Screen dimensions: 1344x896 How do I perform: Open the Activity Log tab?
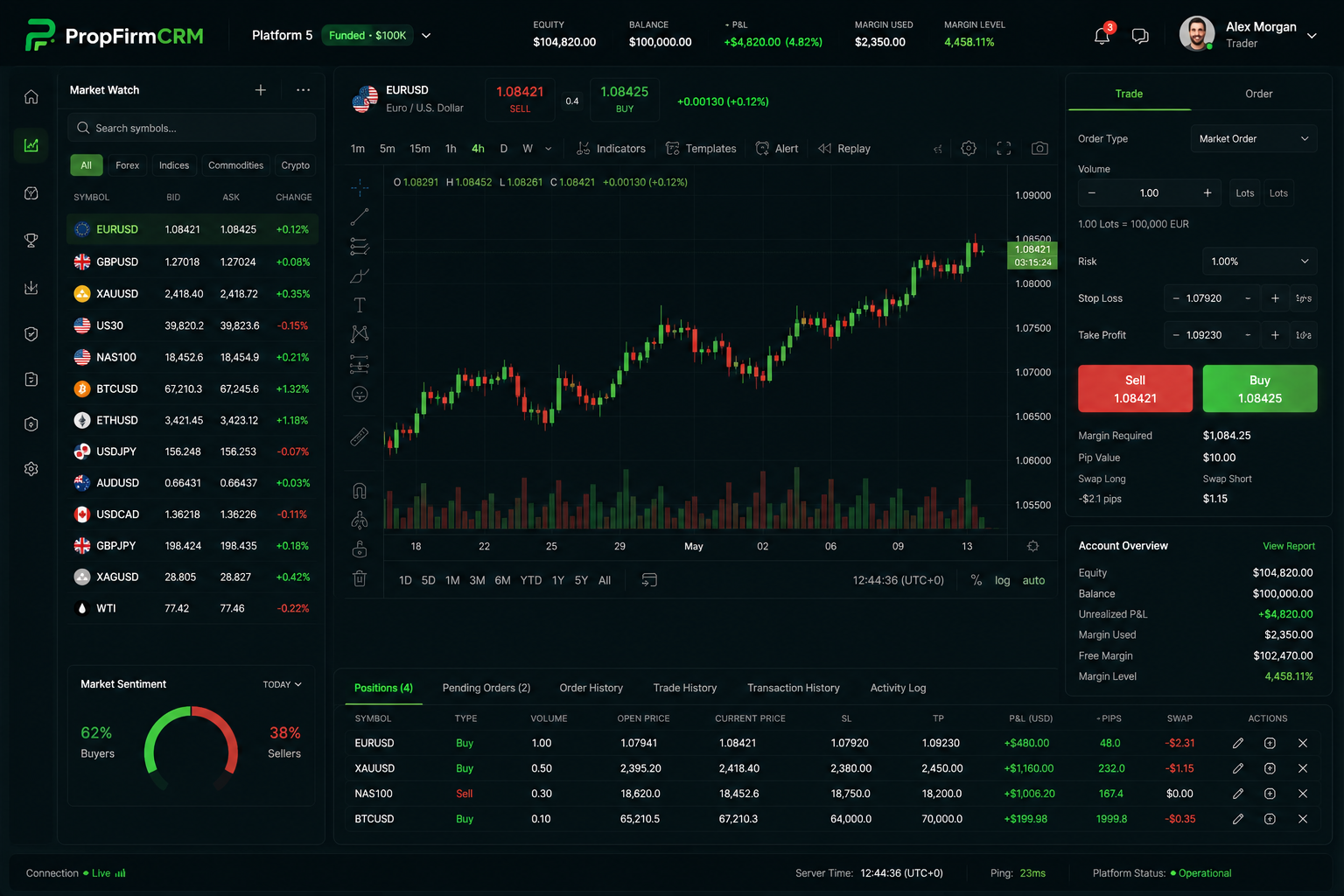coord(898,688)
